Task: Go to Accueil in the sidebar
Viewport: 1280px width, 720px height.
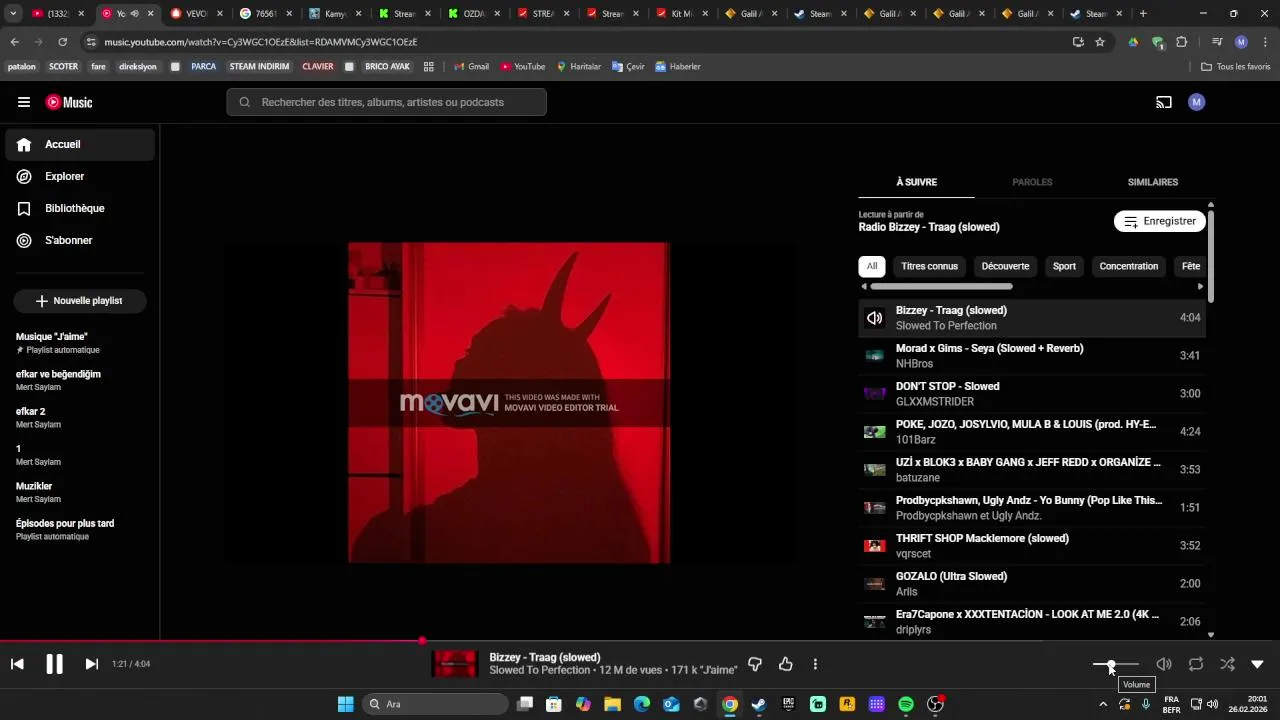Action: point(80,144)
